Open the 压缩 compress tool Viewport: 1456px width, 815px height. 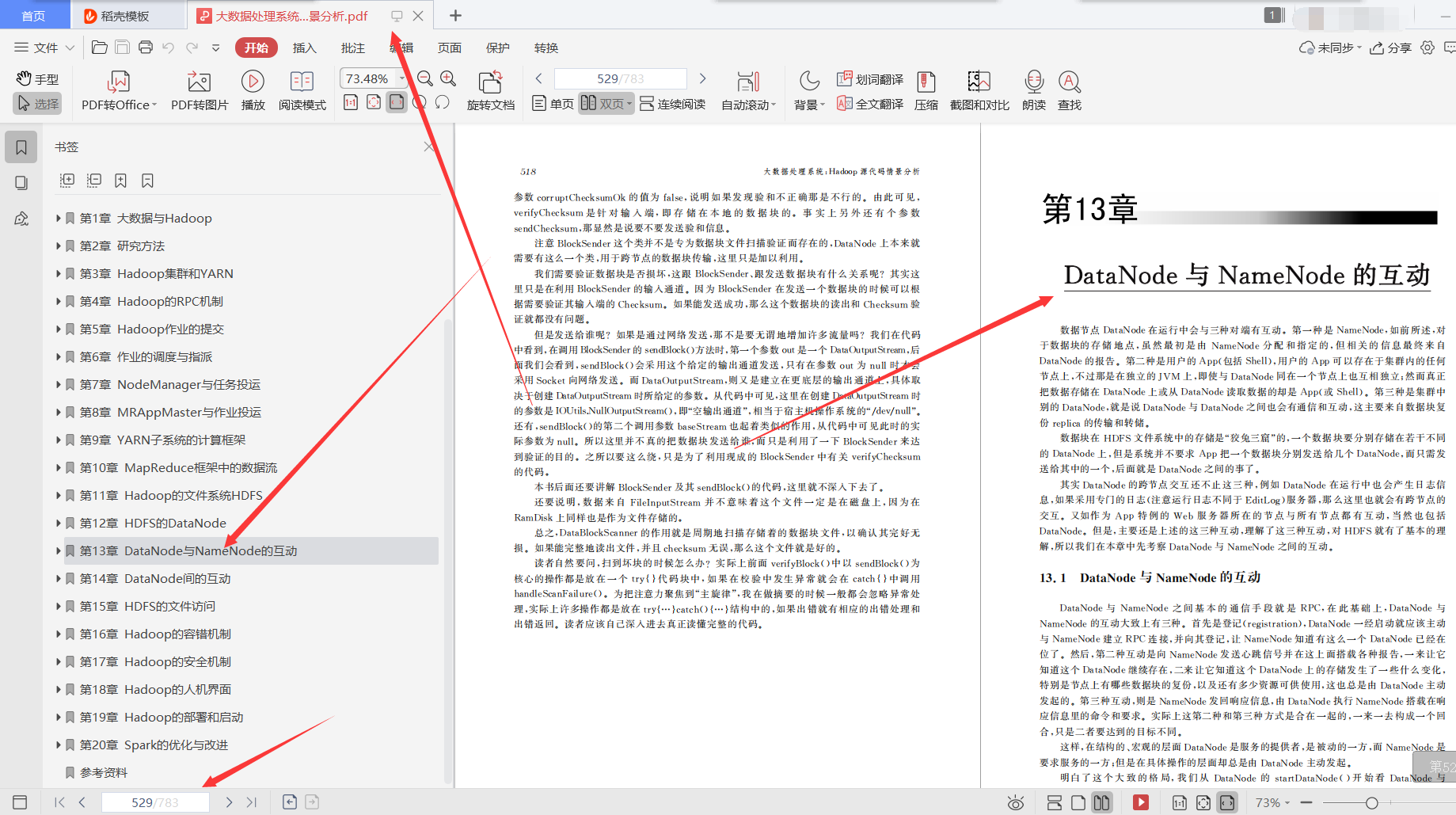[x=926, y=91]
